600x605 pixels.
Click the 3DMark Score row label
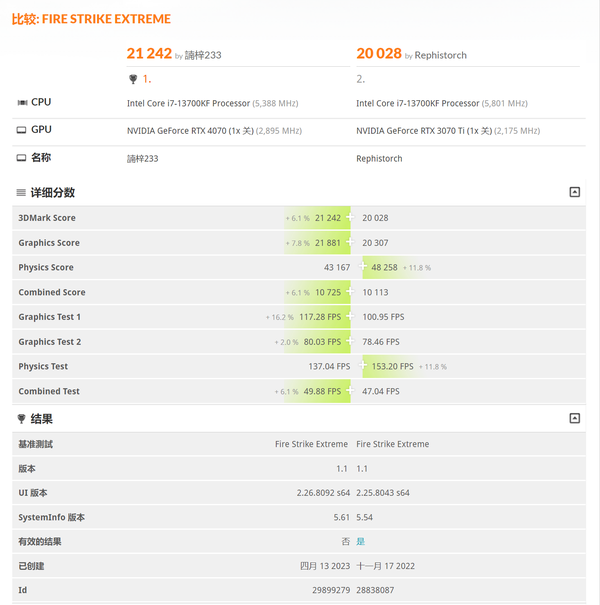pos(47,218)
